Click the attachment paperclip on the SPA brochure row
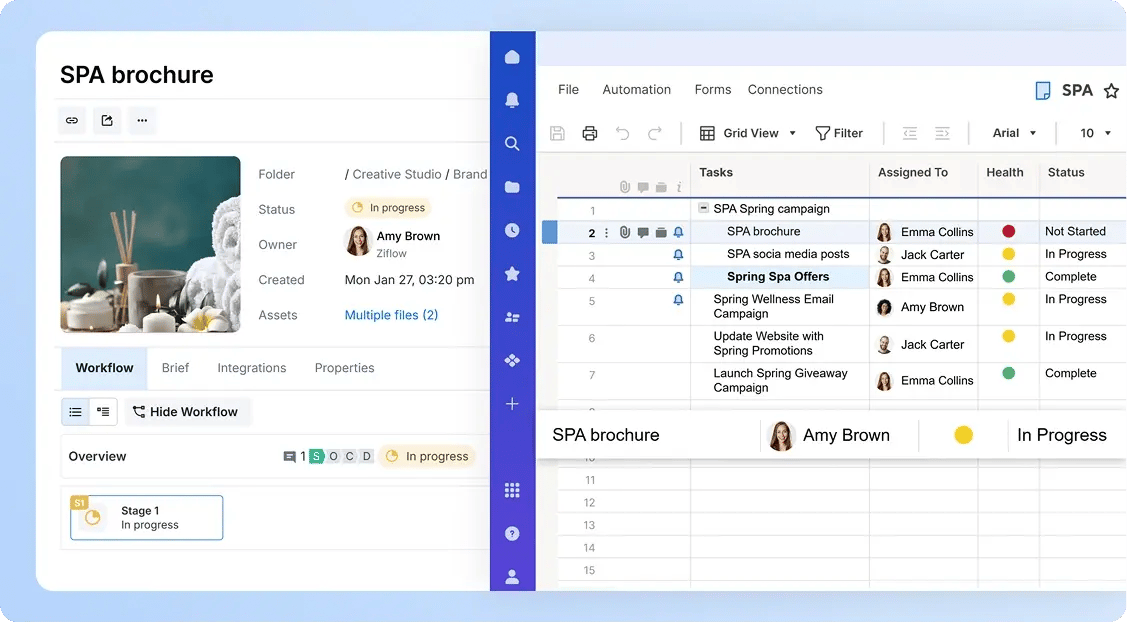Image resolution: width=1127 pixels, height=623 pixels. [623, 231]
